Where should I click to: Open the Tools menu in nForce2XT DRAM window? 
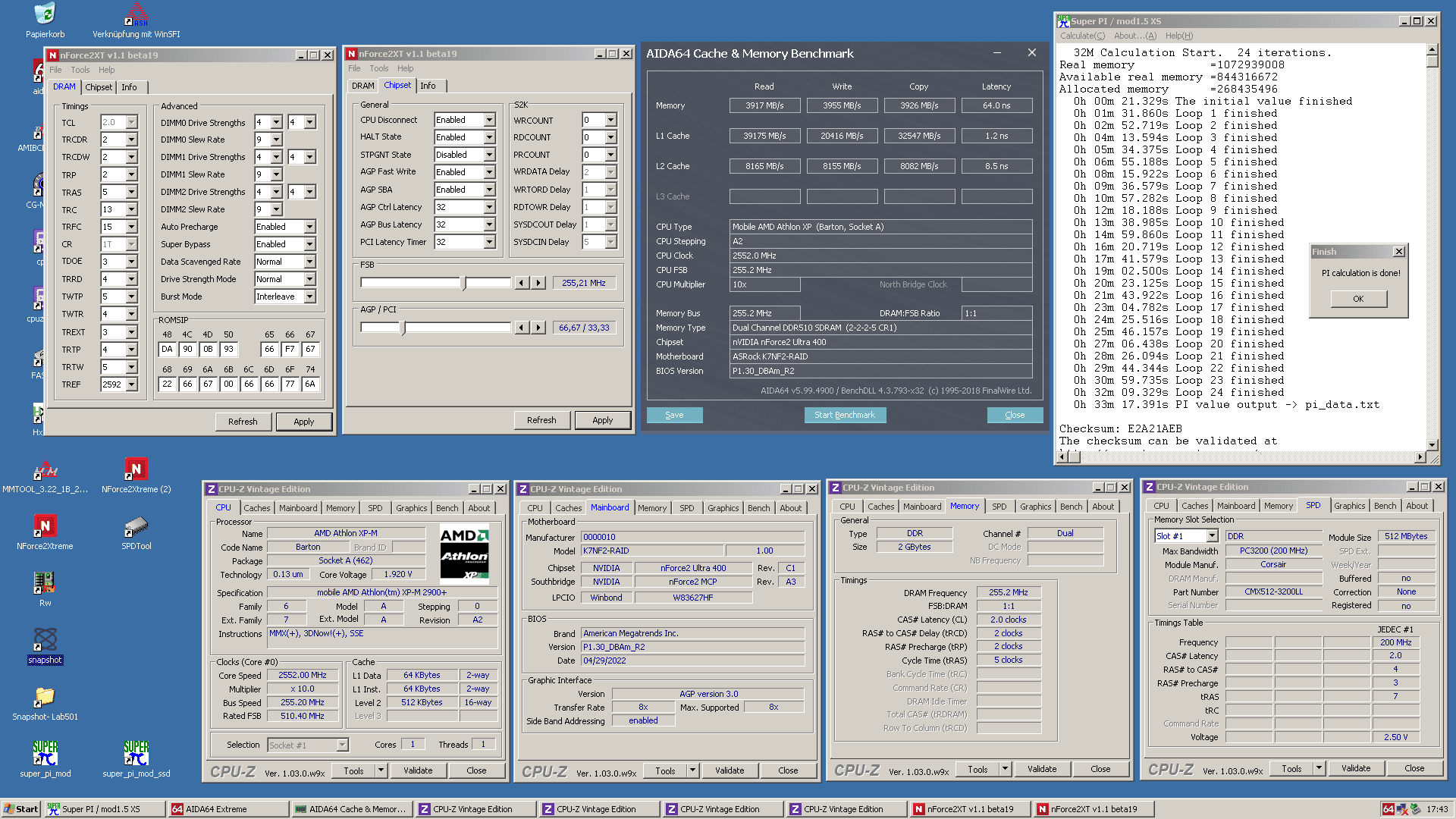pyautogui.click(x=80, y=70)
